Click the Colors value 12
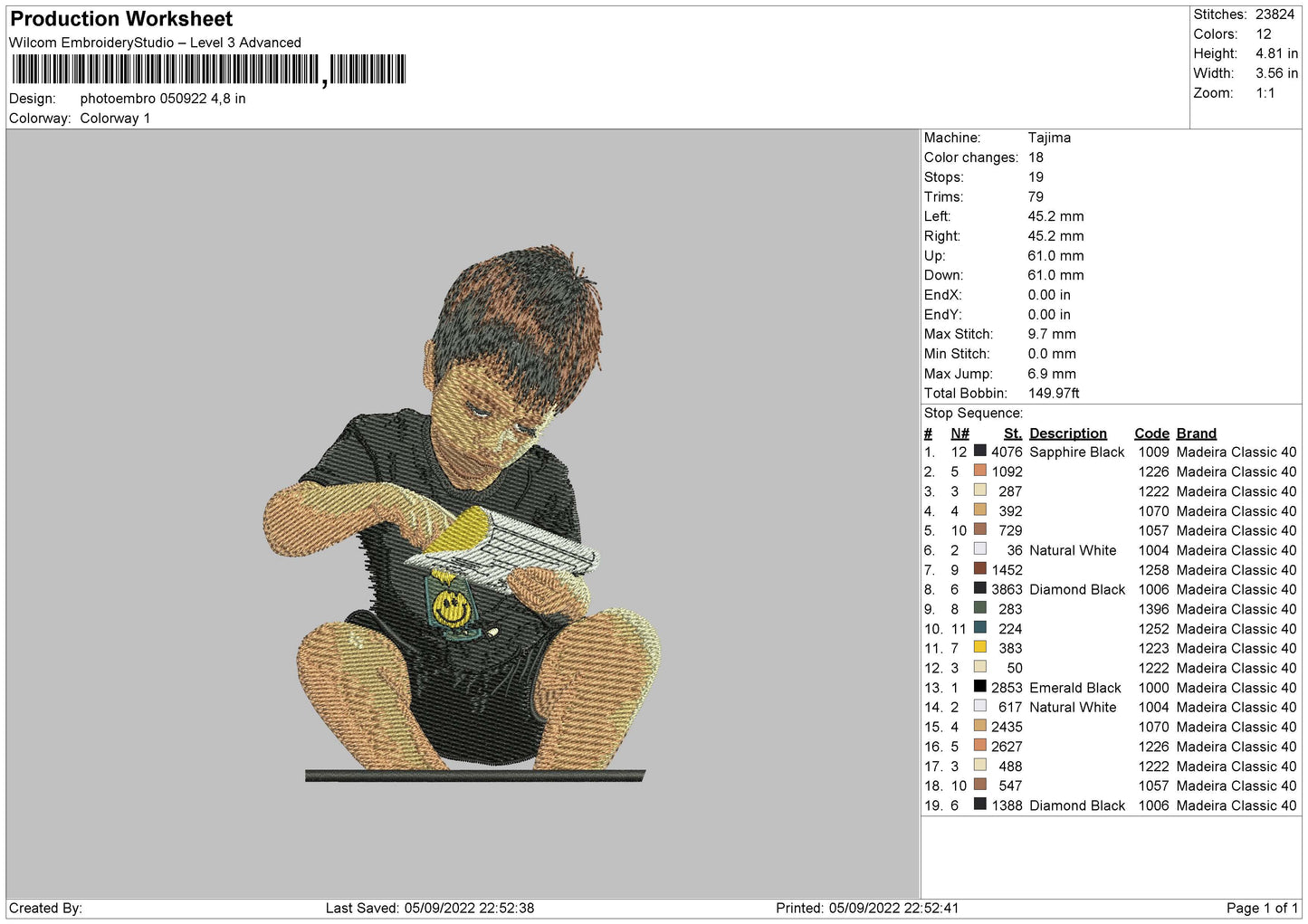The image size is (1308, 924). coord(1264,34)
